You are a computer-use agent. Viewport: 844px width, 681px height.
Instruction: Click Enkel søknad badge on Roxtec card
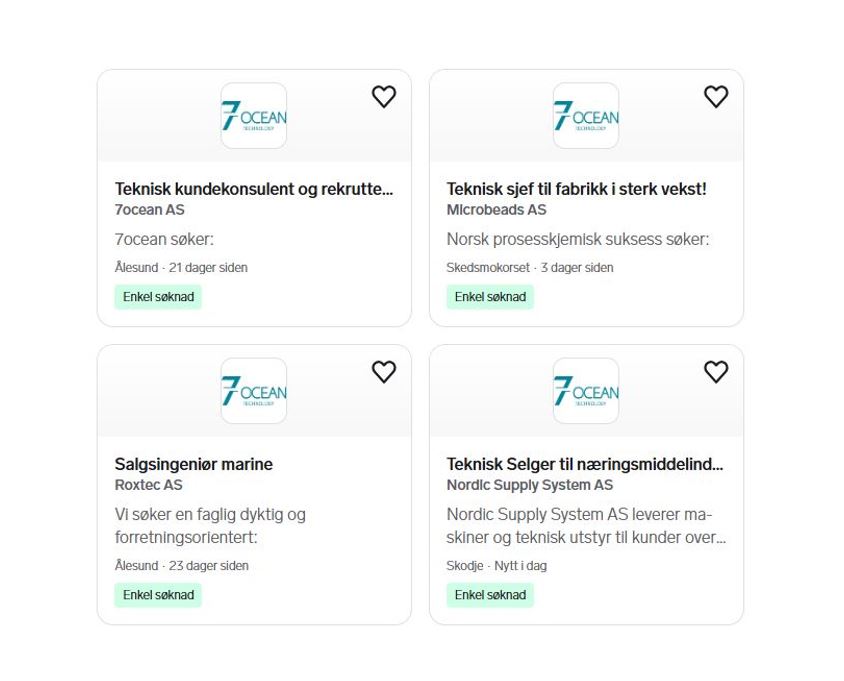tap(158, 595)
